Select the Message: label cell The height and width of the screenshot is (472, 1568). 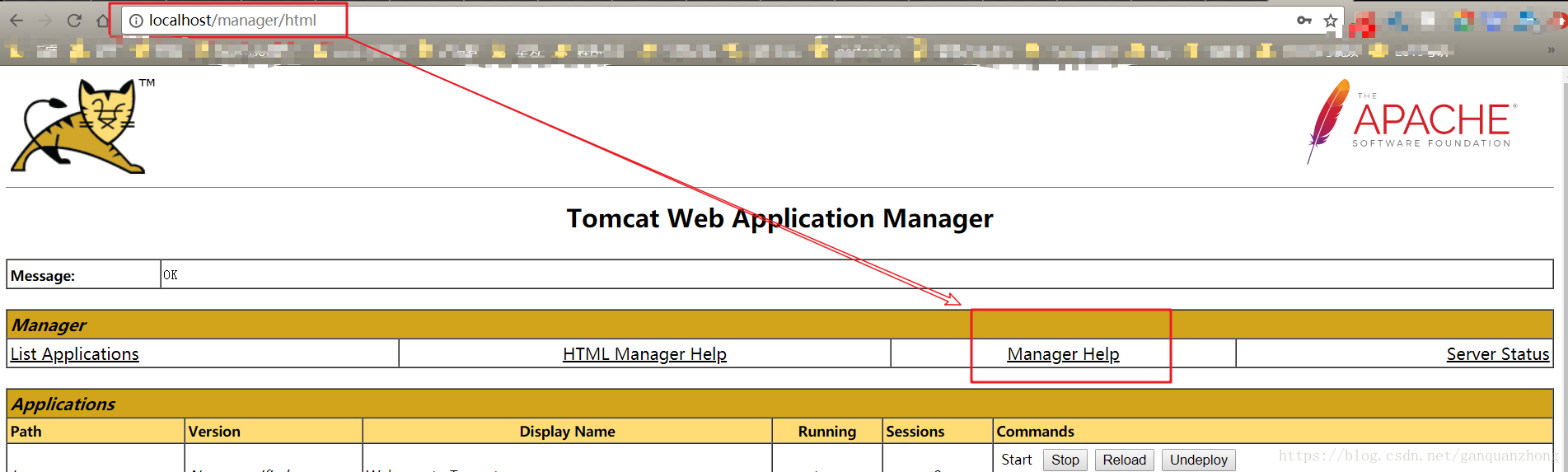[83, 275]
